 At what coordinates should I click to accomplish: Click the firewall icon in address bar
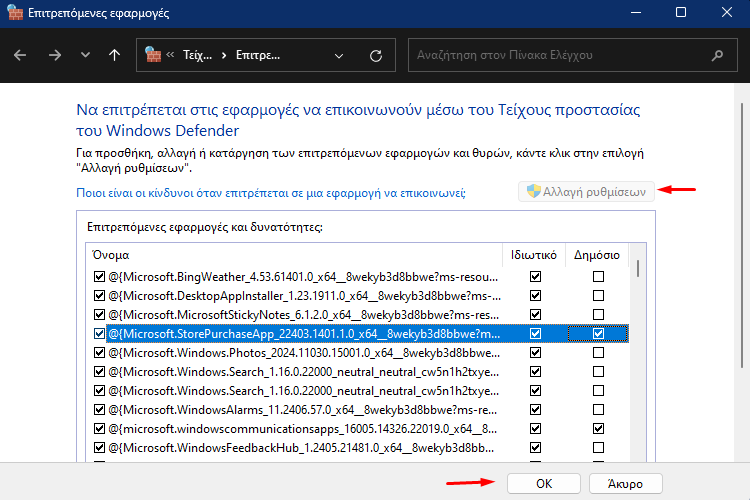click(153, 55)
